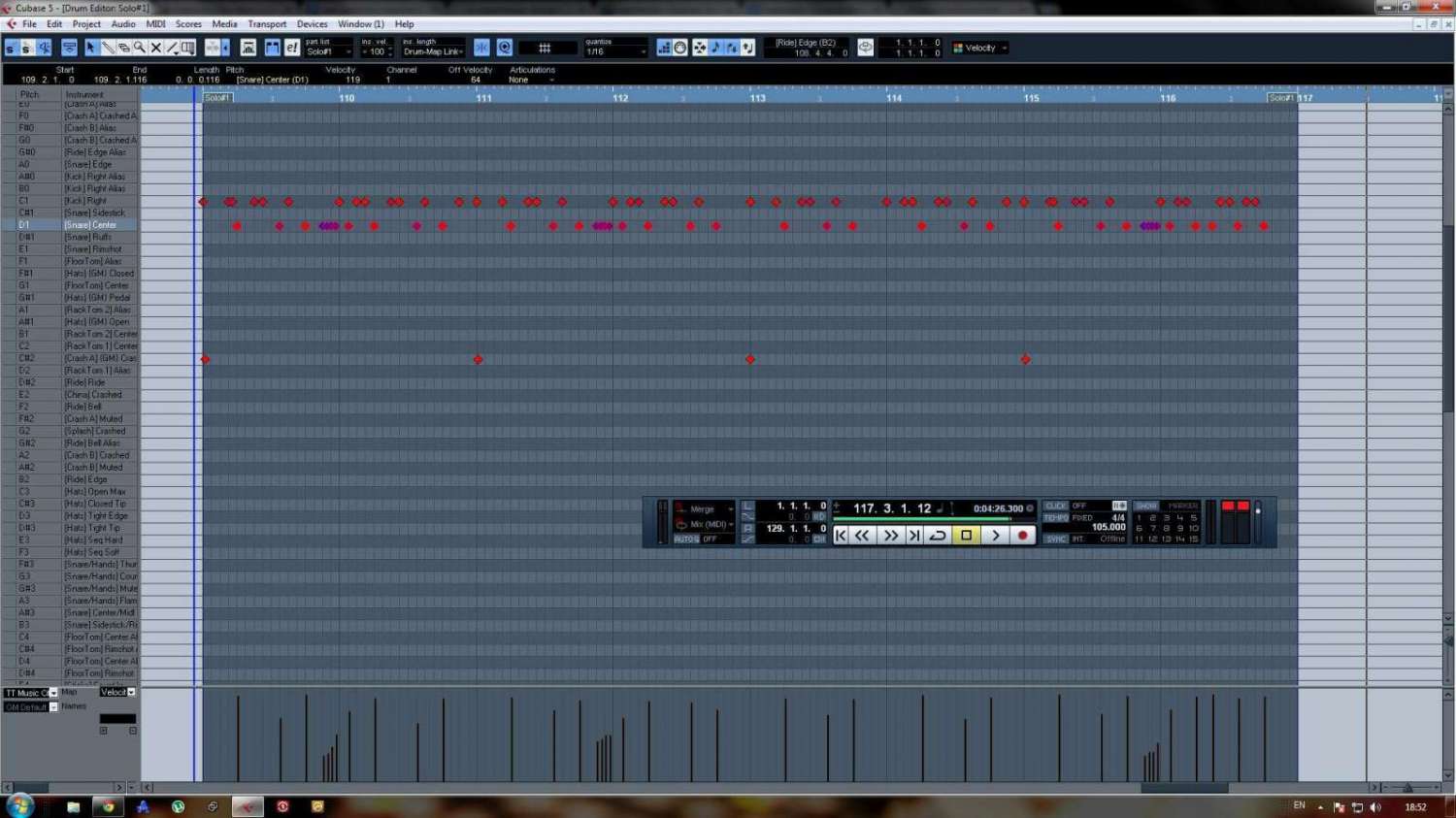
Task: Open the quantize 1/16 dropdown
Action: [x=615, y=51]
